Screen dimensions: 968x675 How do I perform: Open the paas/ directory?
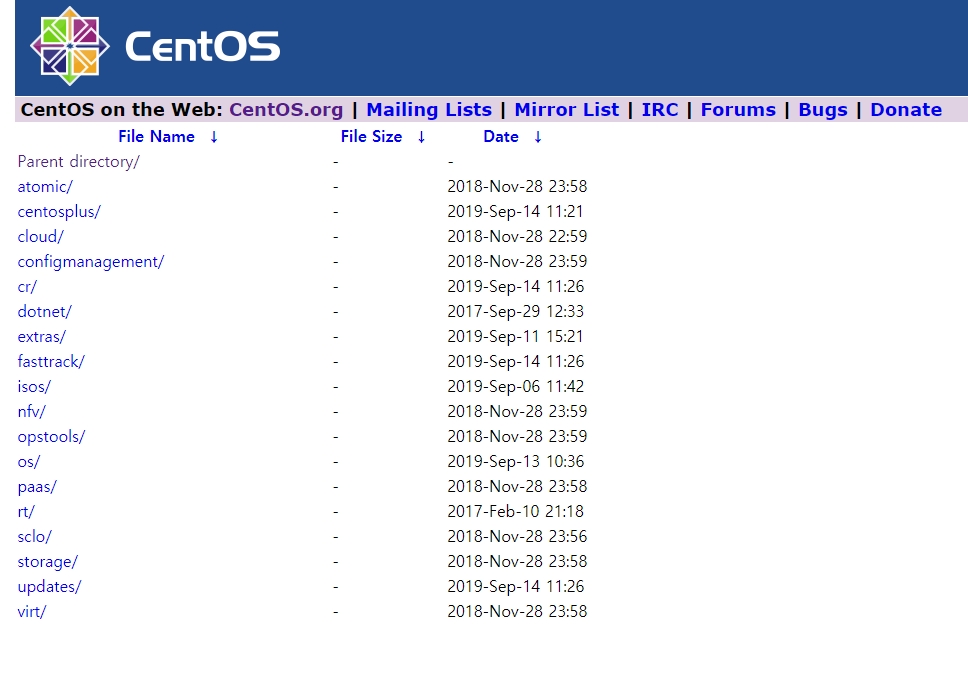pos(37,487)
